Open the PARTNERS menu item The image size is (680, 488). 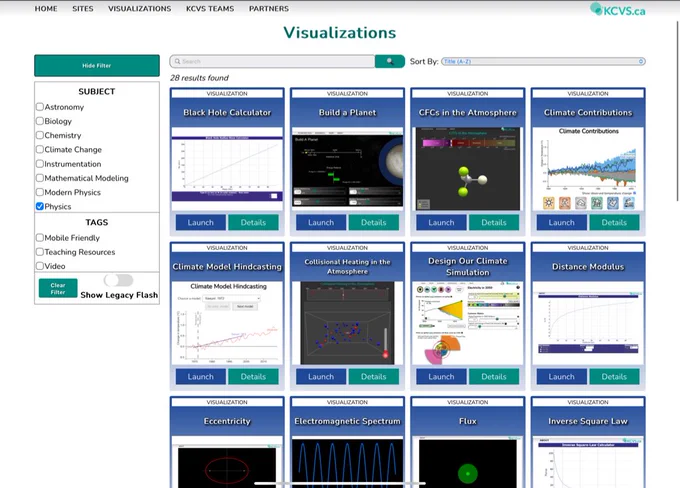pos(269,9)
